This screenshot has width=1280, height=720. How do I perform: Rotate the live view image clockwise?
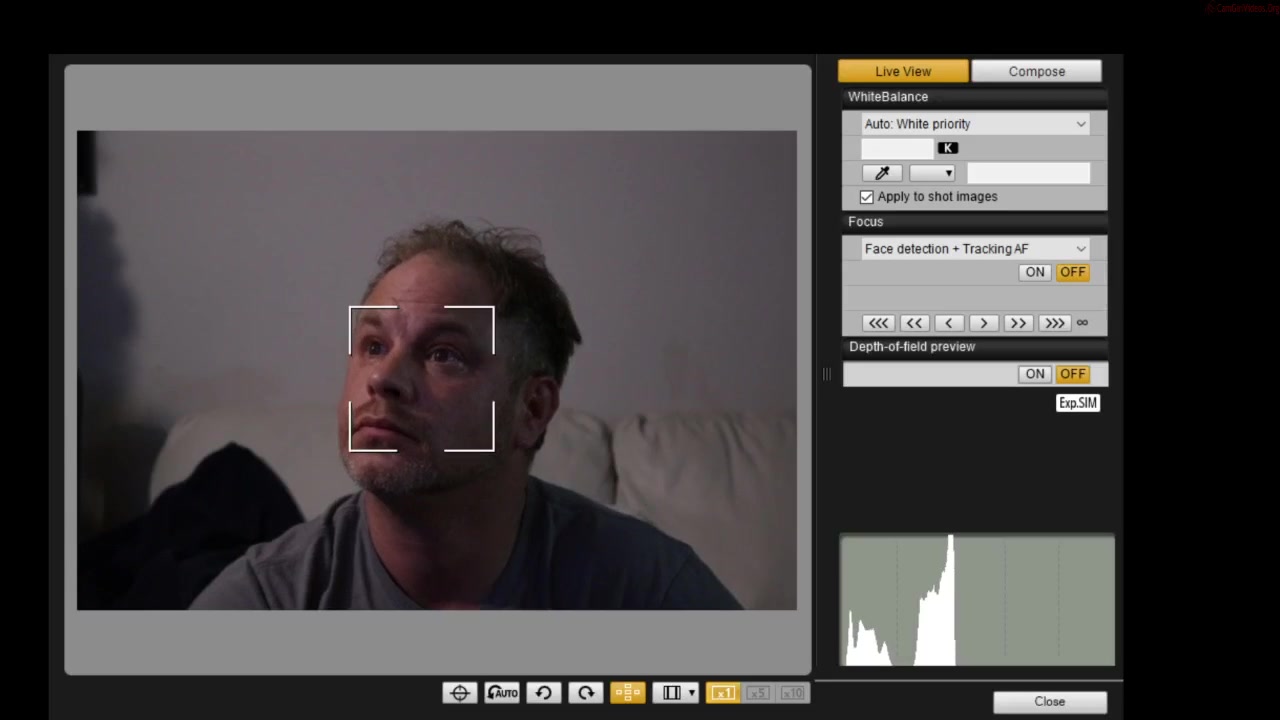[x=586, y=693]
